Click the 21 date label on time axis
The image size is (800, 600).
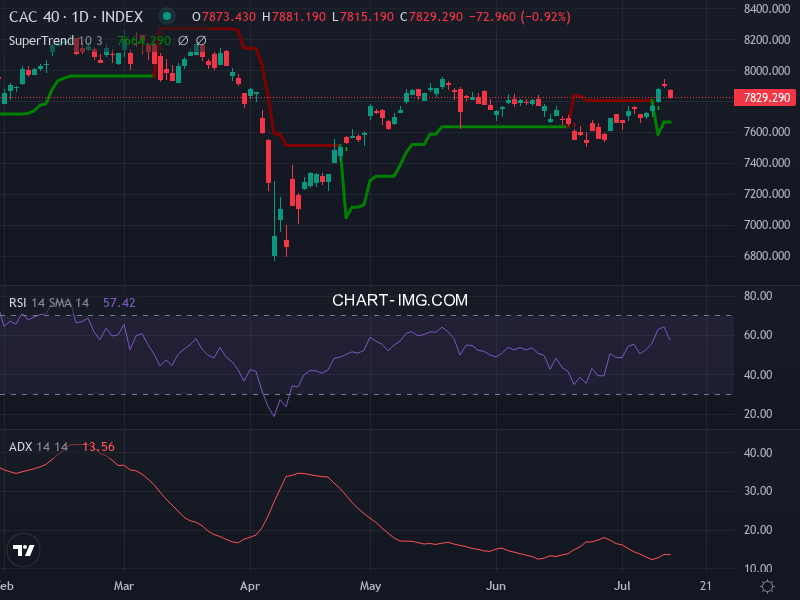point(706,586)
